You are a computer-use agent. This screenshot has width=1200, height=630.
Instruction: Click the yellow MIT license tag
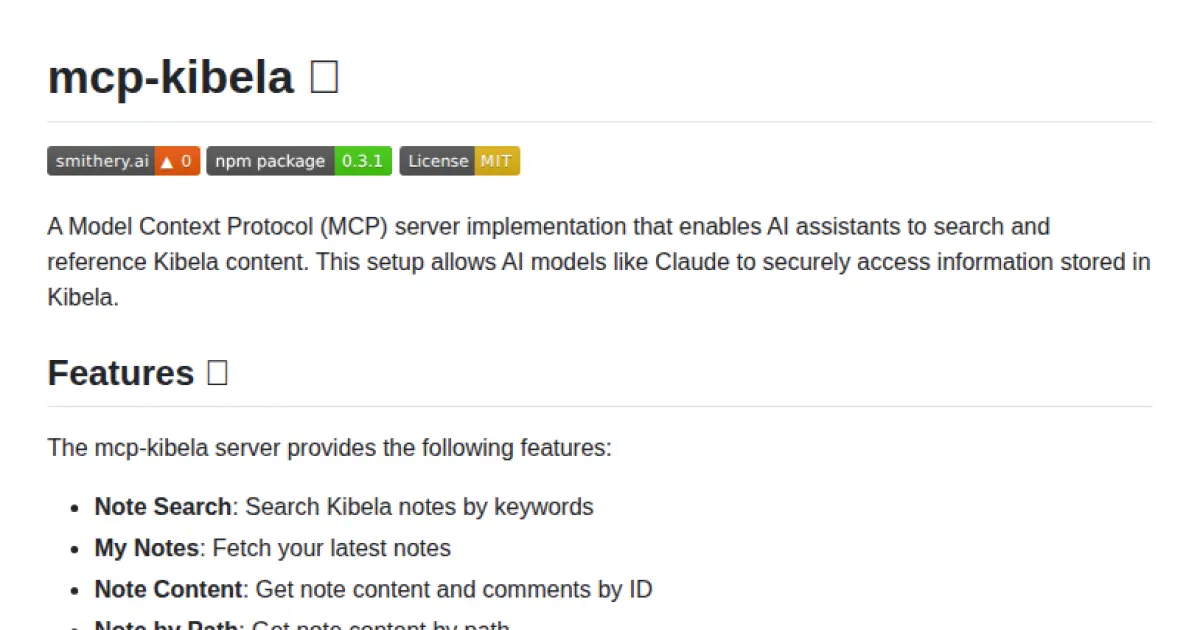pos(496,161)
